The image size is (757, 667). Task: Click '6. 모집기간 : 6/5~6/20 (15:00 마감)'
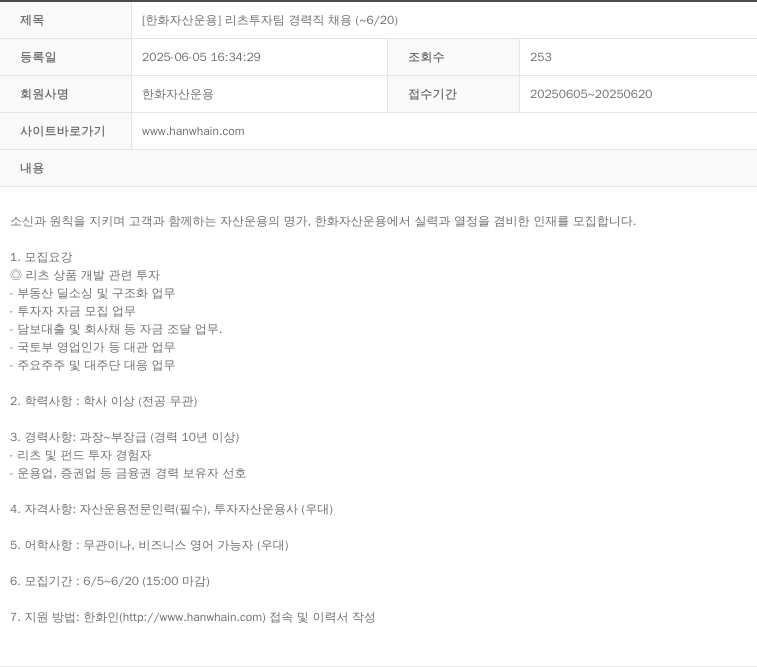click(110, 581)
